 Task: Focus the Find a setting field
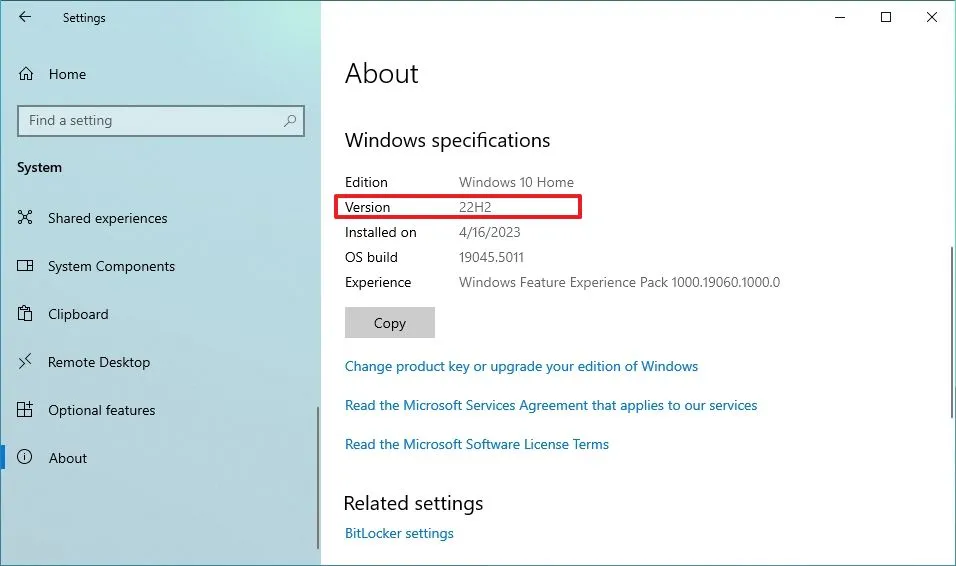pos(161,121)
